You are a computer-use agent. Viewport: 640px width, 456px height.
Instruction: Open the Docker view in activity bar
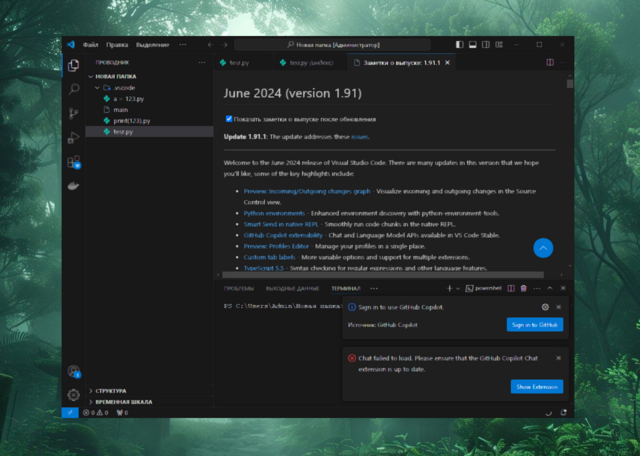(x=73, y=186)
